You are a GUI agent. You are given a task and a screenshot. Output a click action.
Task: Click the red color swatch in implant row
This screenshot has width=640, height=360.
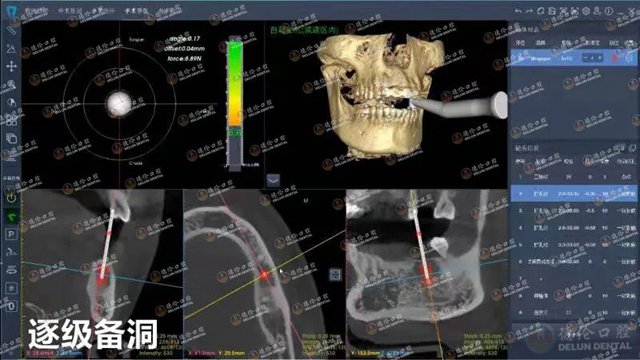click(x=615, y=59)
